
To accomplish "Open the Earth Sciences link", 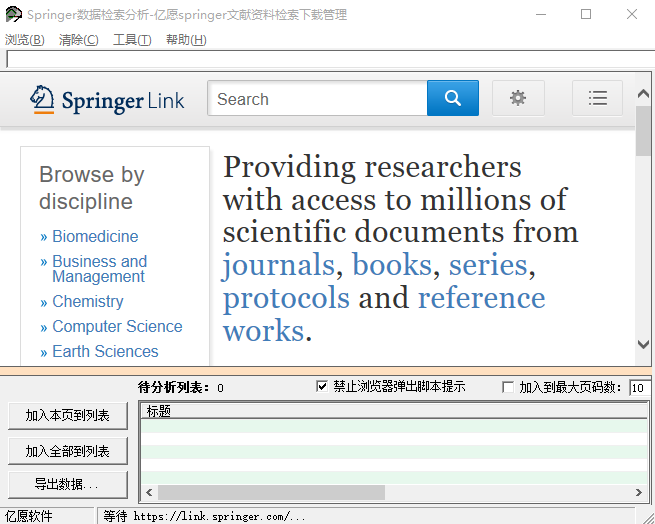I will pyautogui.click(x=105, y=351).
